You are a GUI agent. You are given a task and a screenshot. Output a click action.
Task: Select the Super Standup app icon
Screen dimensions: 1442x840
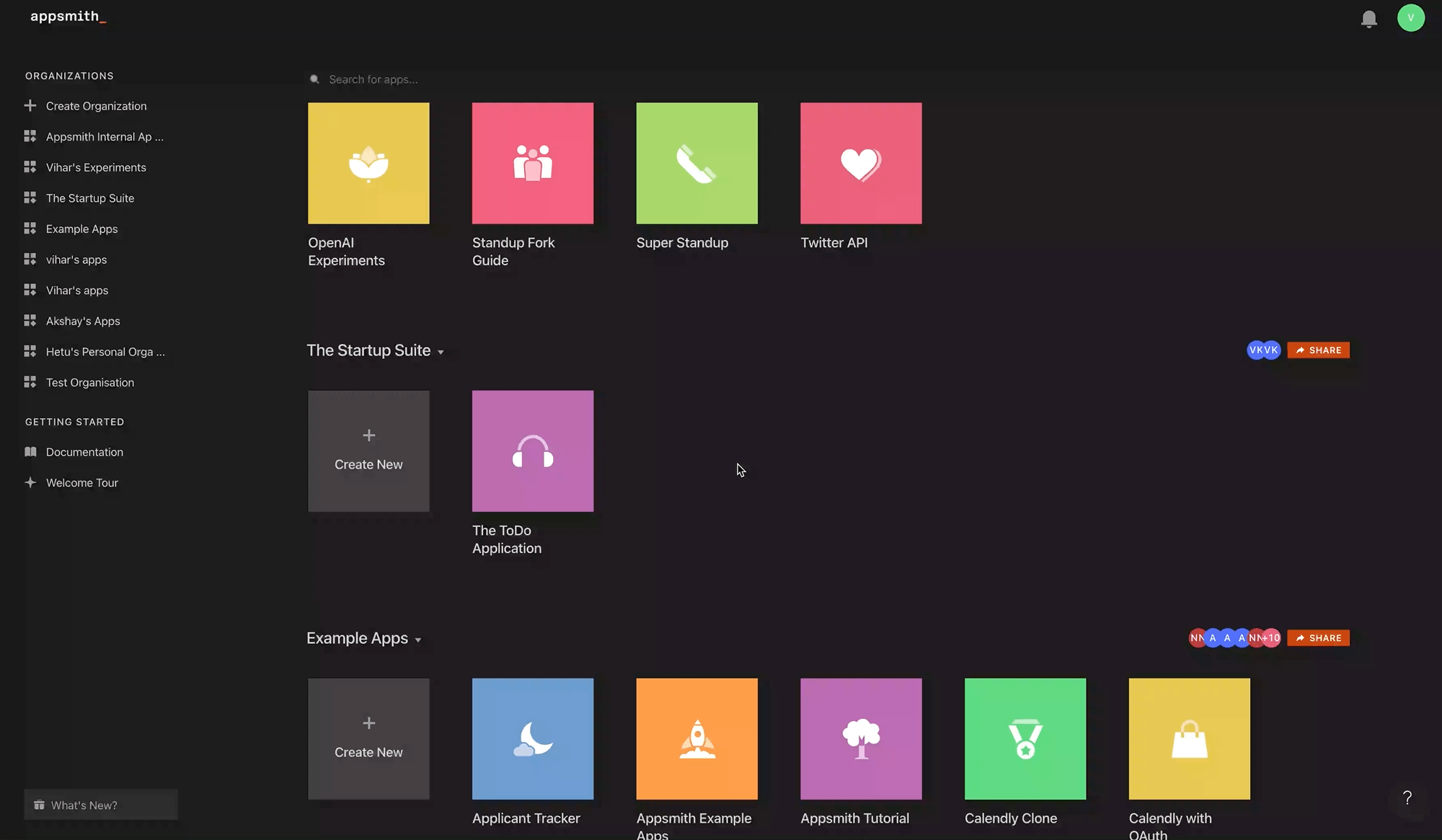coord(696,162)
